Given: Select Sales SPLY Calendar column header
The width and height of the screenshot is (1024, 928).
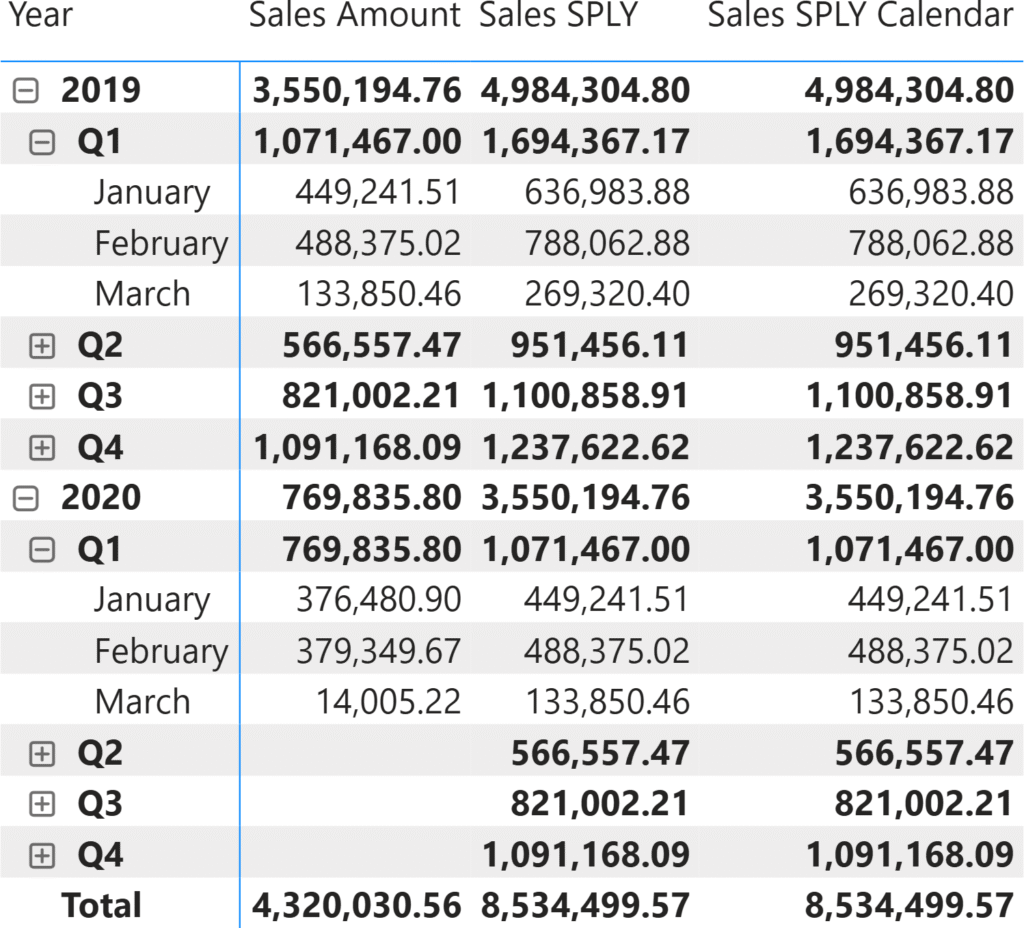Looking at the screenshot, I should [860, 16].
